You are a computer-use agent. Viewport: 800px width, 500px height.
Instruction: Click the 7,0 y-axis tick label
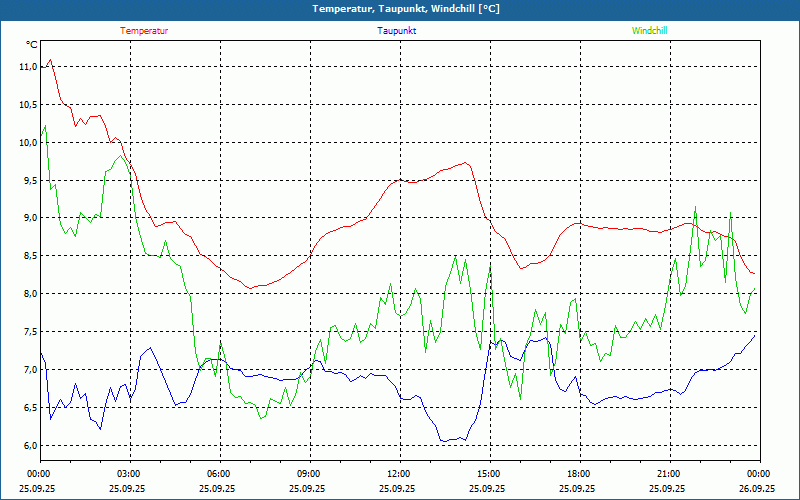(28, 370)
